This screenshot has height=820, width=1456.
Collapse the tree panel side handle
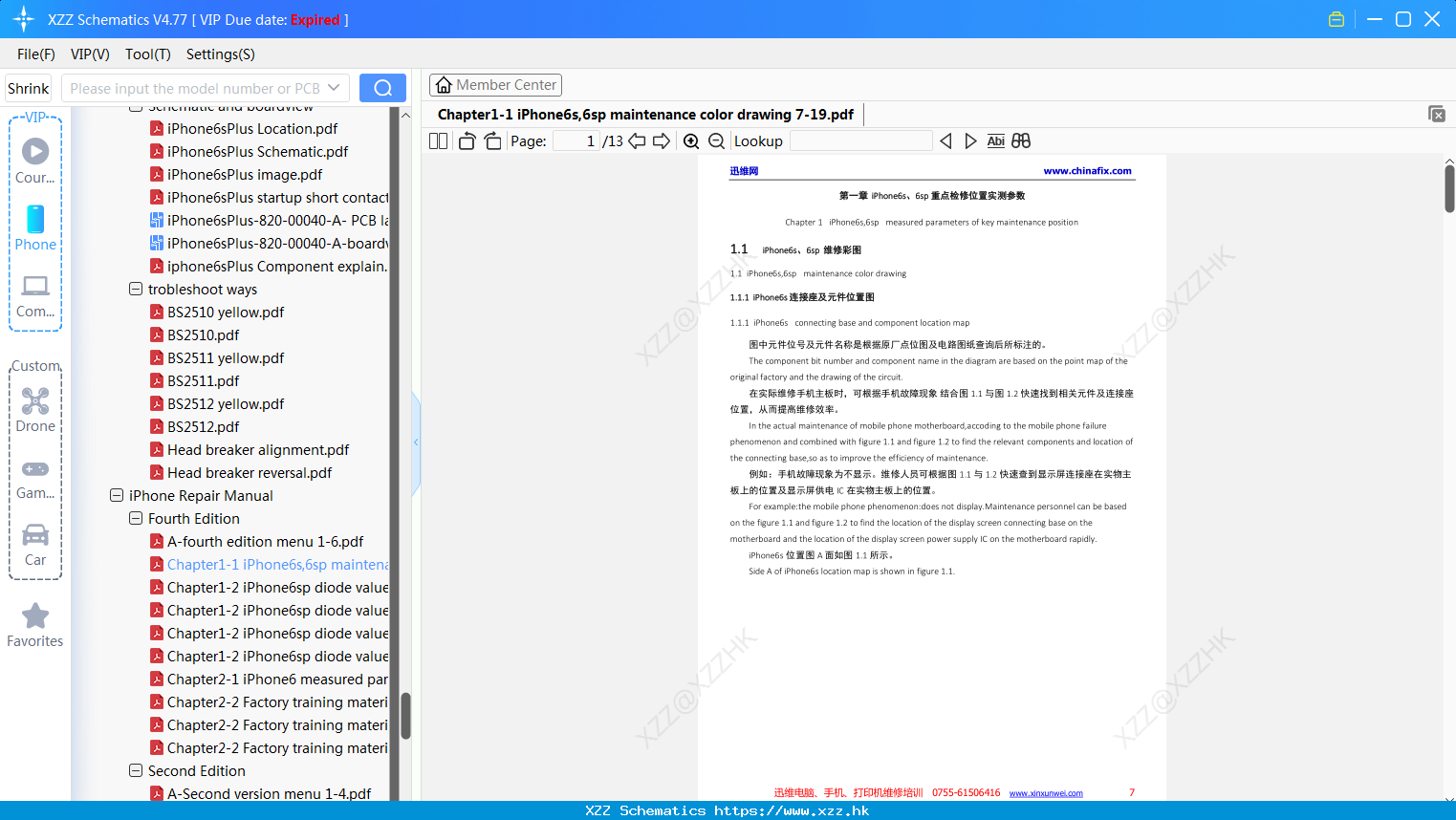point(416,442)
